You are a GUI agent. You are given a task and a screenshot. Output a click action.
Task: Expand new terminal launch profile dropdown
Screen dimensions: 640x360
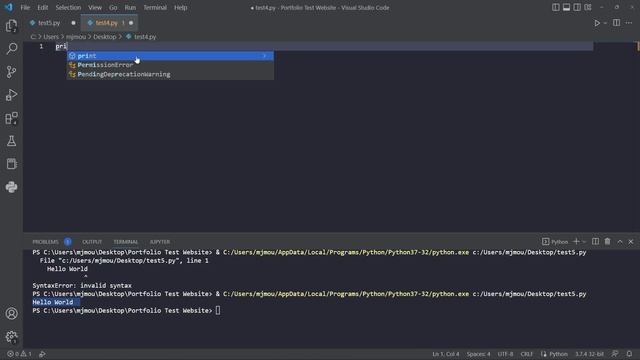pos(584,242)
